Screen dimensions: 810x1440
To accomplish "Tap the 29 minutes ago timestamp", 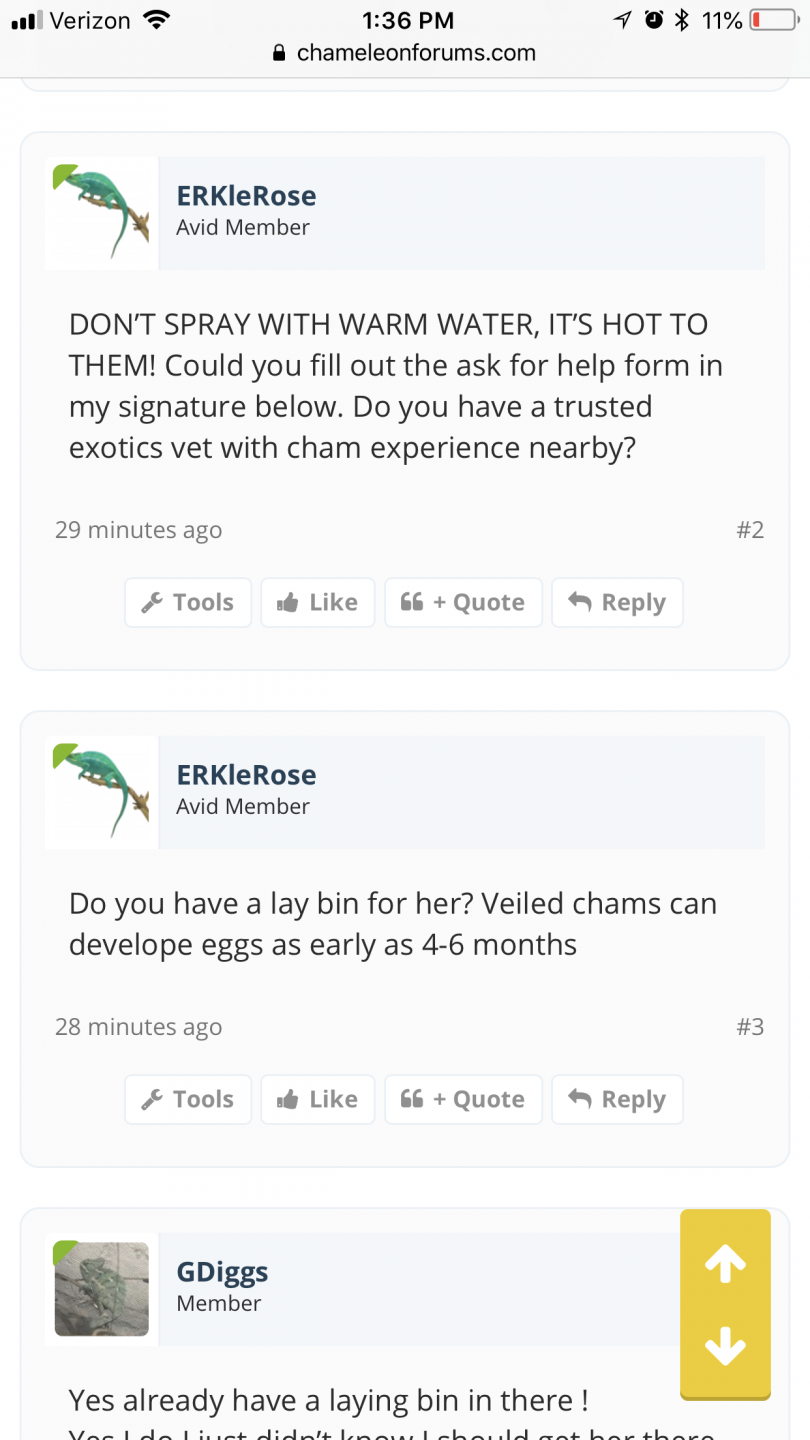I will click(x=138, y=529).
